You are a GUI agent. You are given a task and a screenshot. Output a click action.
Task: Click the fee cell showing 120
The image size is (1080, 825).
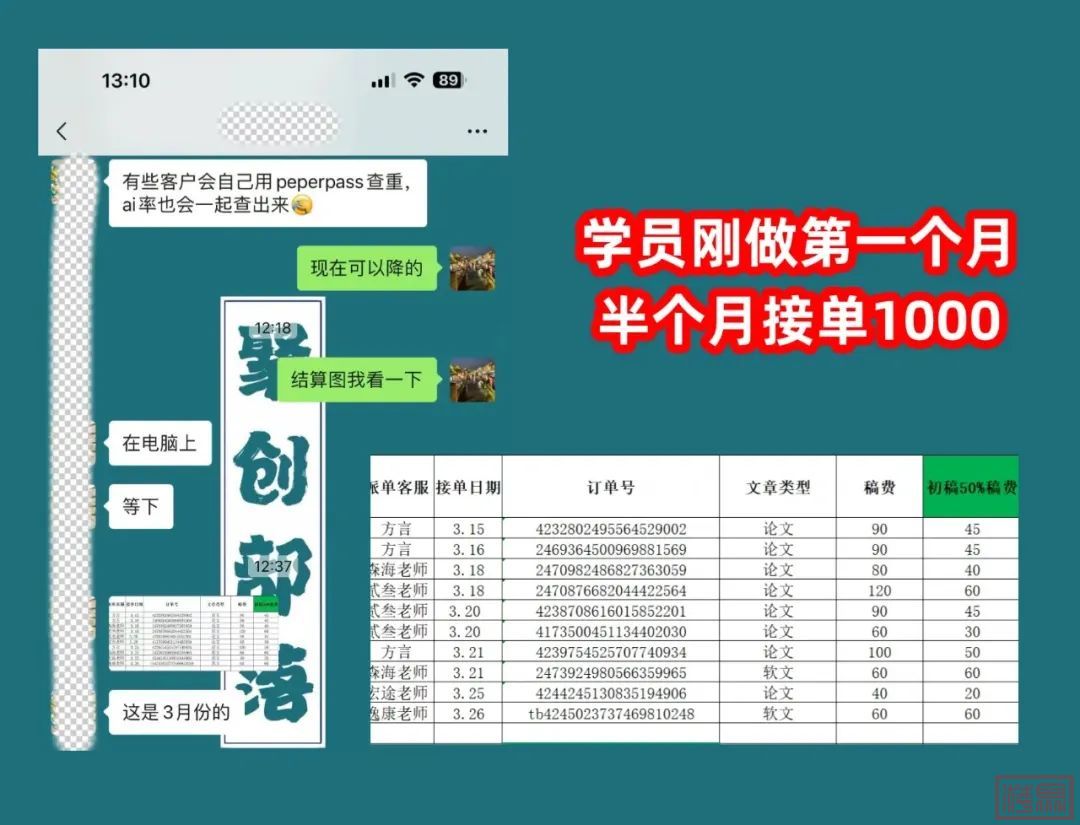click(x=879, y=591)
